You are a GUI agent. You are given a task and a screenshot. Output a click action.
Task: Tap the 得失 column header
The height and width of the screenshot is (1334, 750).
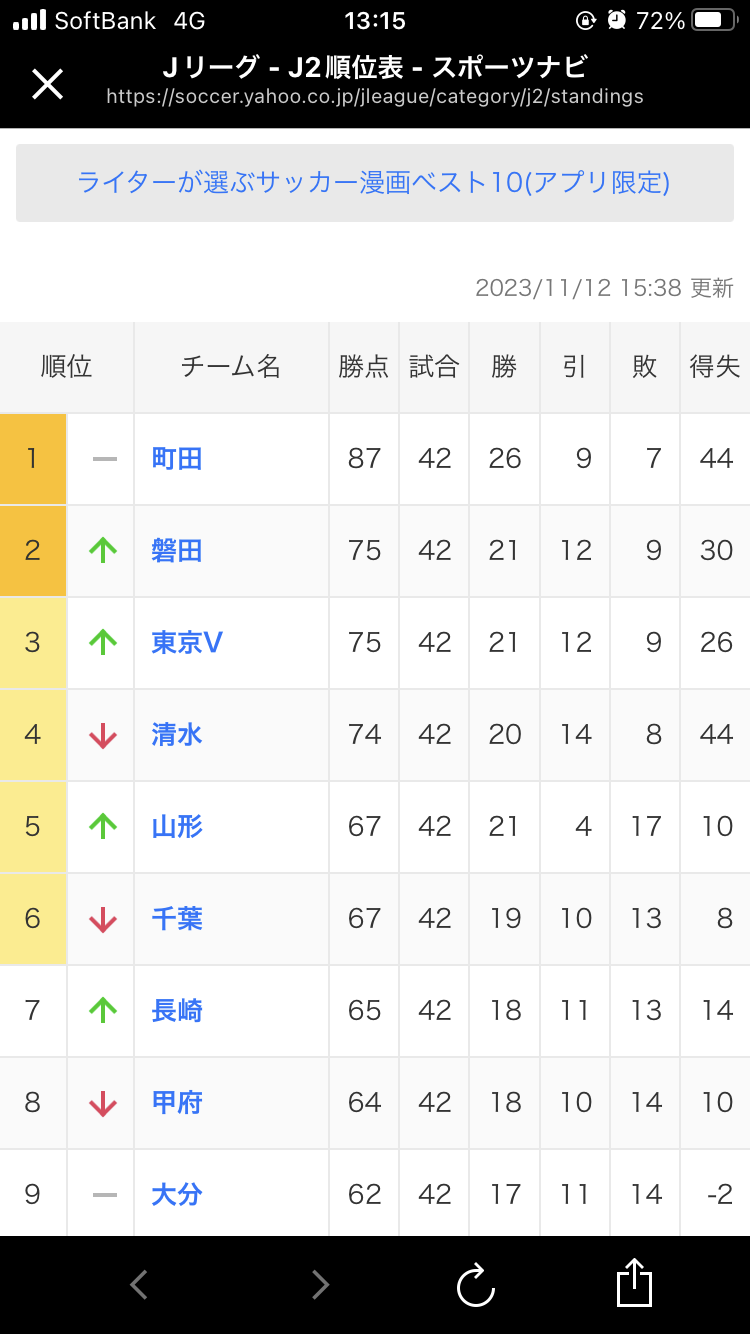pyautogui.click(x=715, y=367)
